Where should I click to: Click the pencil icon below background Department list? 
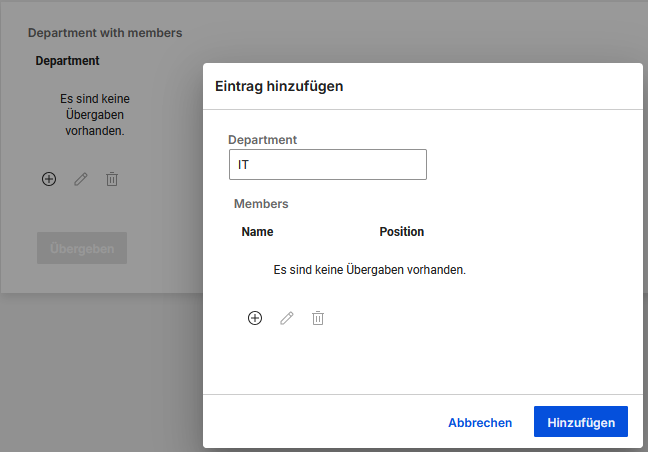coord(81,179)
